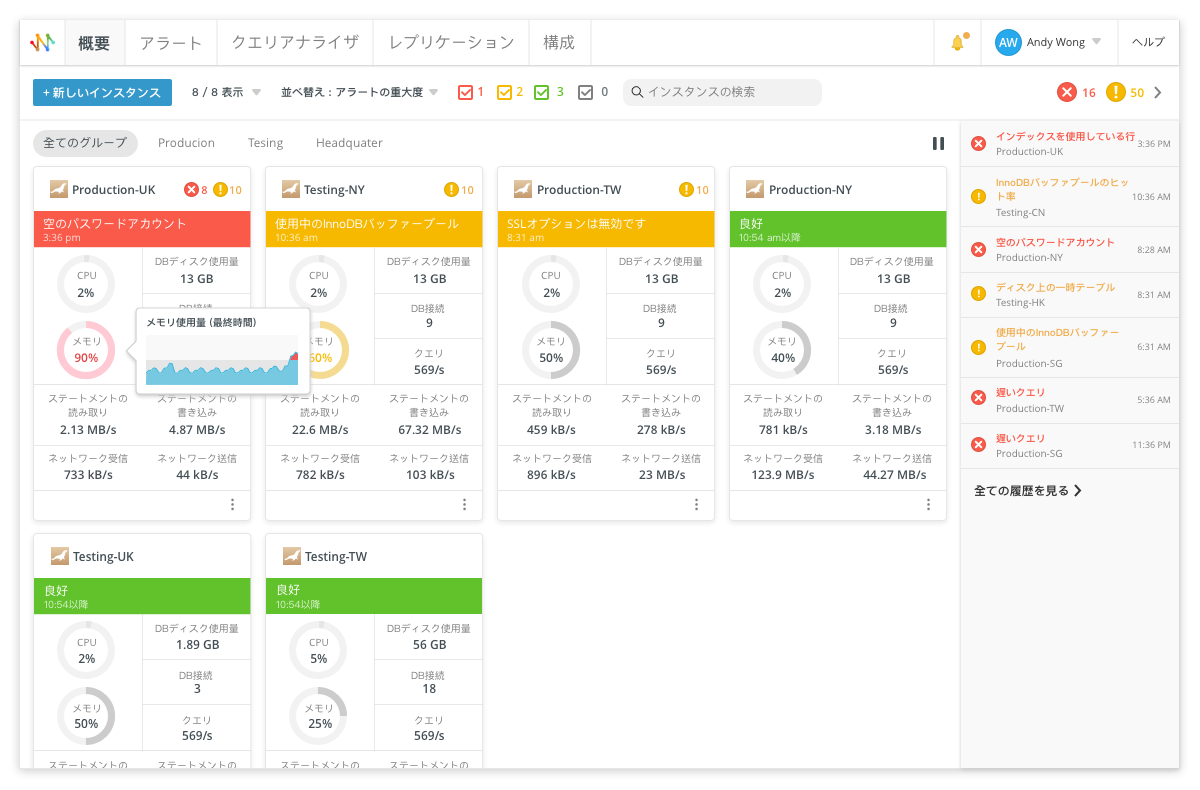Click the error icon beside the Production-TW slow query alert
This screenshot has width=1200, height=790.
click(x=978, y=399)
